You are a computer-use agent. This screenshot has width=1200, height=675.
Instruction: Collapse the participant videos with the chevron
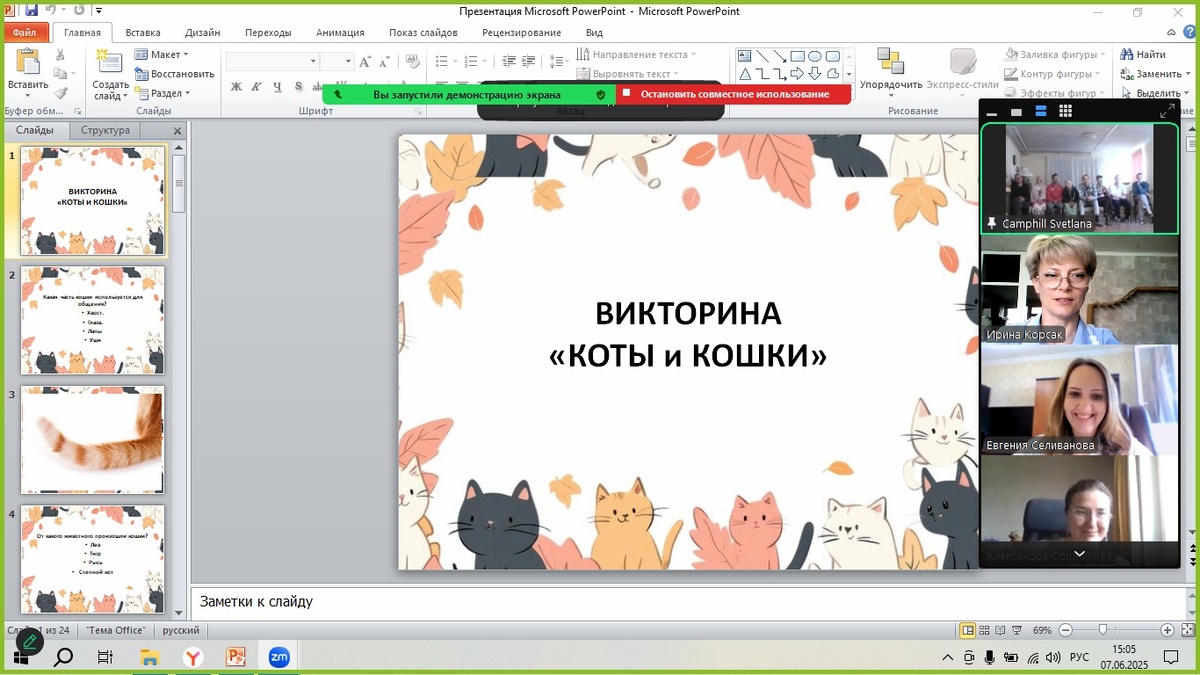[1078, 553]
